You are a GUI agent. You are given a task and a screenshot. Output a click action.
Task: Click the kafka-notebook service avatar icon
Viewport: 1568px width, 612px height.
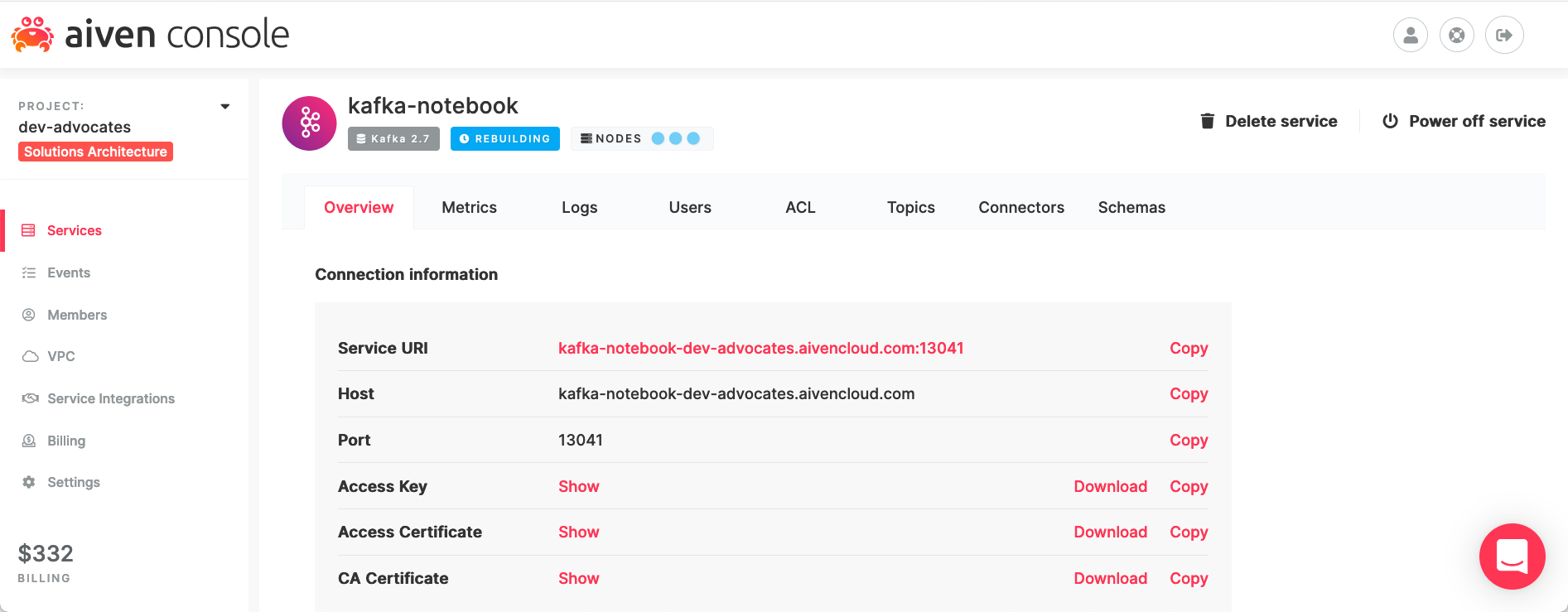309,123
